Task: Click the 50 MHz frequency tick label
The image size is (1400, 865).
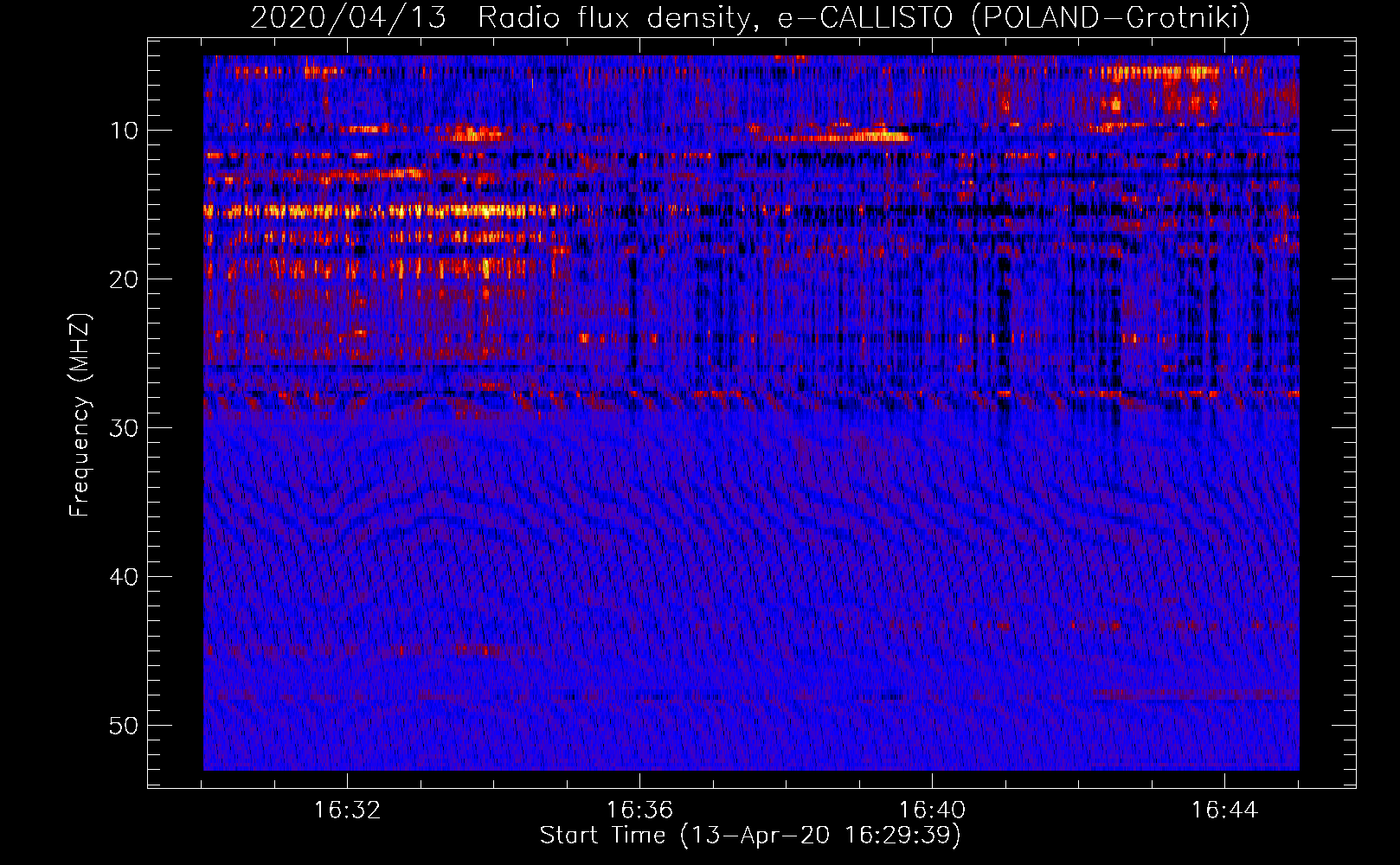Action: tap(125, 726)
